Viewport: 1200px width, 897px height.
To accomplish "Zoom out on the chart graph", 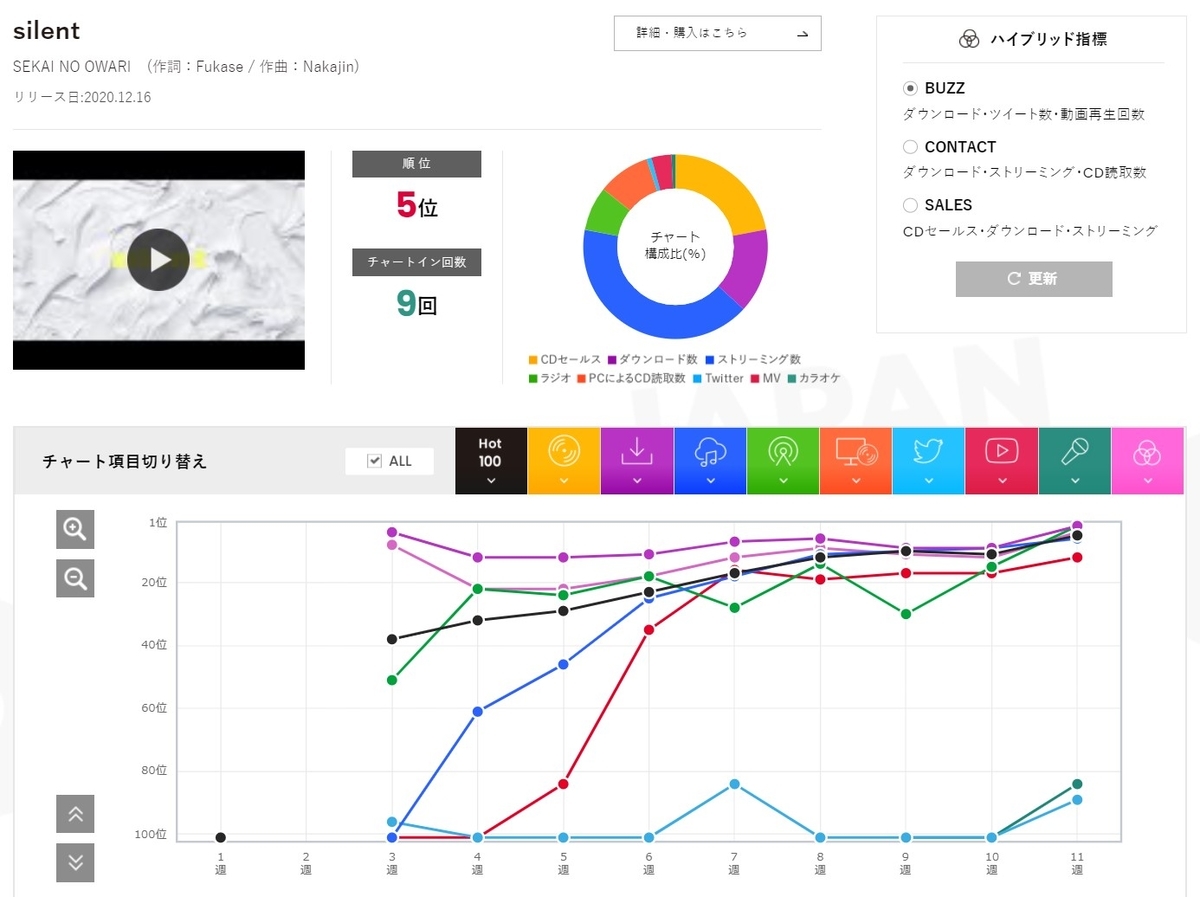I will click(x=75, y=578).
